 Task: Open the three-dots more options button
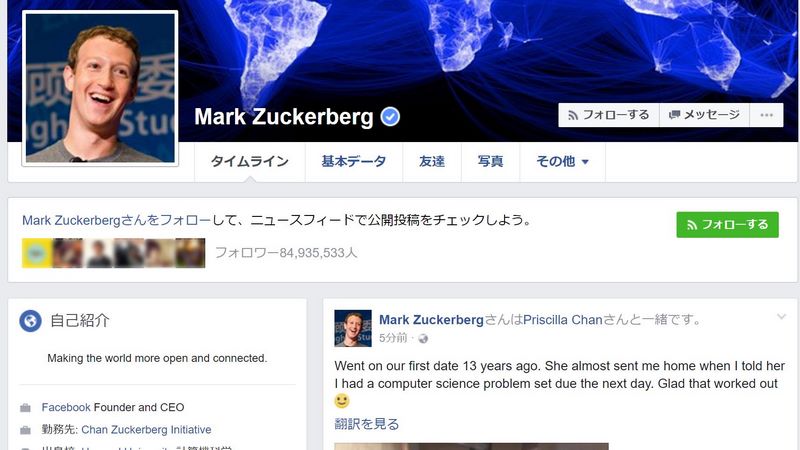[766, 115]
